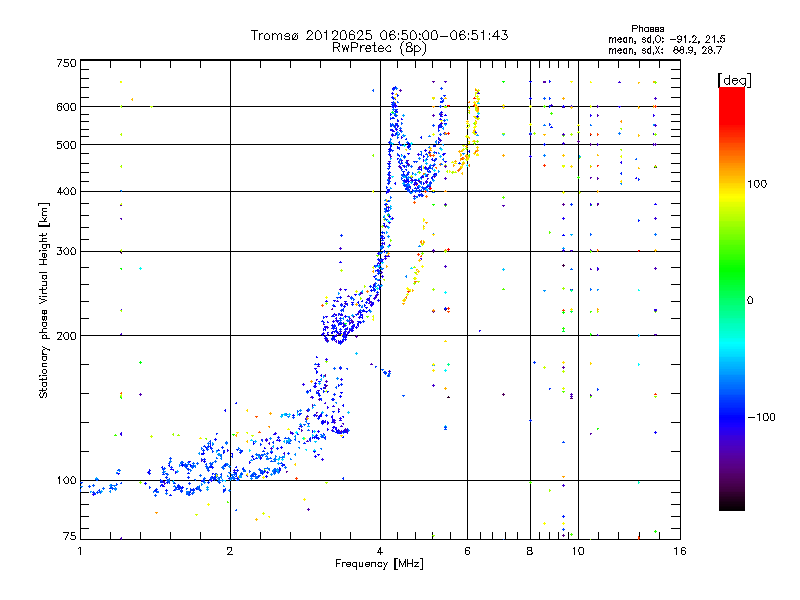Click the y-axis tick label '400'

[66, 192]
